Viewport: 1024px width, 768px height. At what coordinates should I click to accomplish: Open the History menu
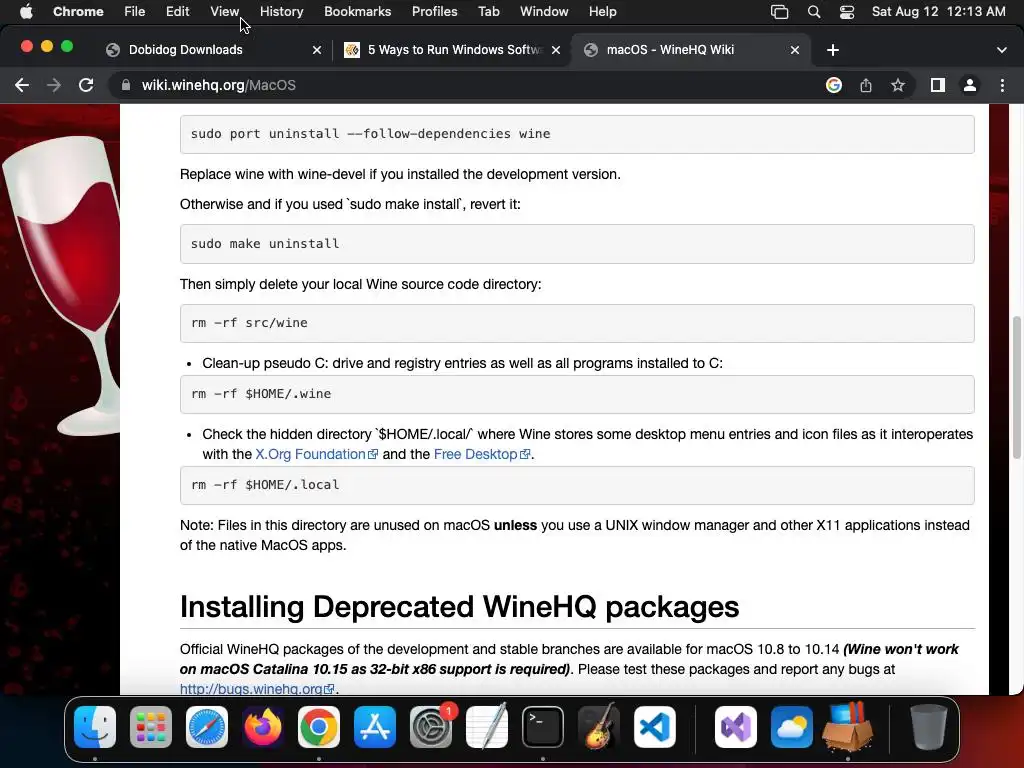(281, 11)
